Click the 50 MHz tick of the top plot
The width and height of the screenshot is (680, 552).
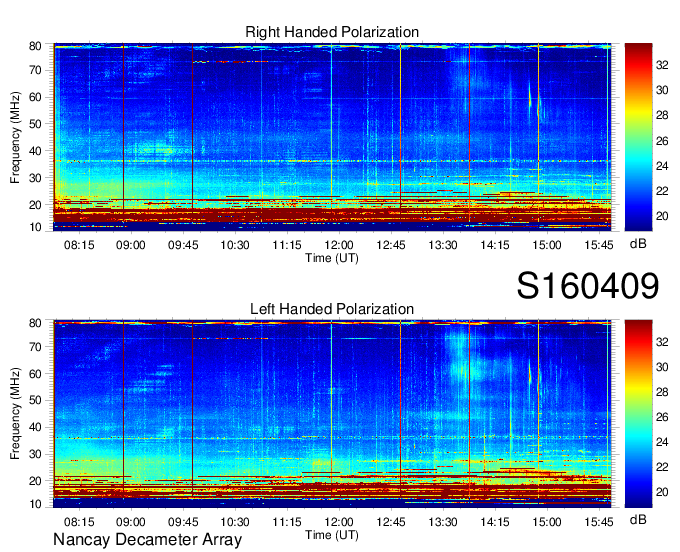pyautogui.click(x=35, y=124)
